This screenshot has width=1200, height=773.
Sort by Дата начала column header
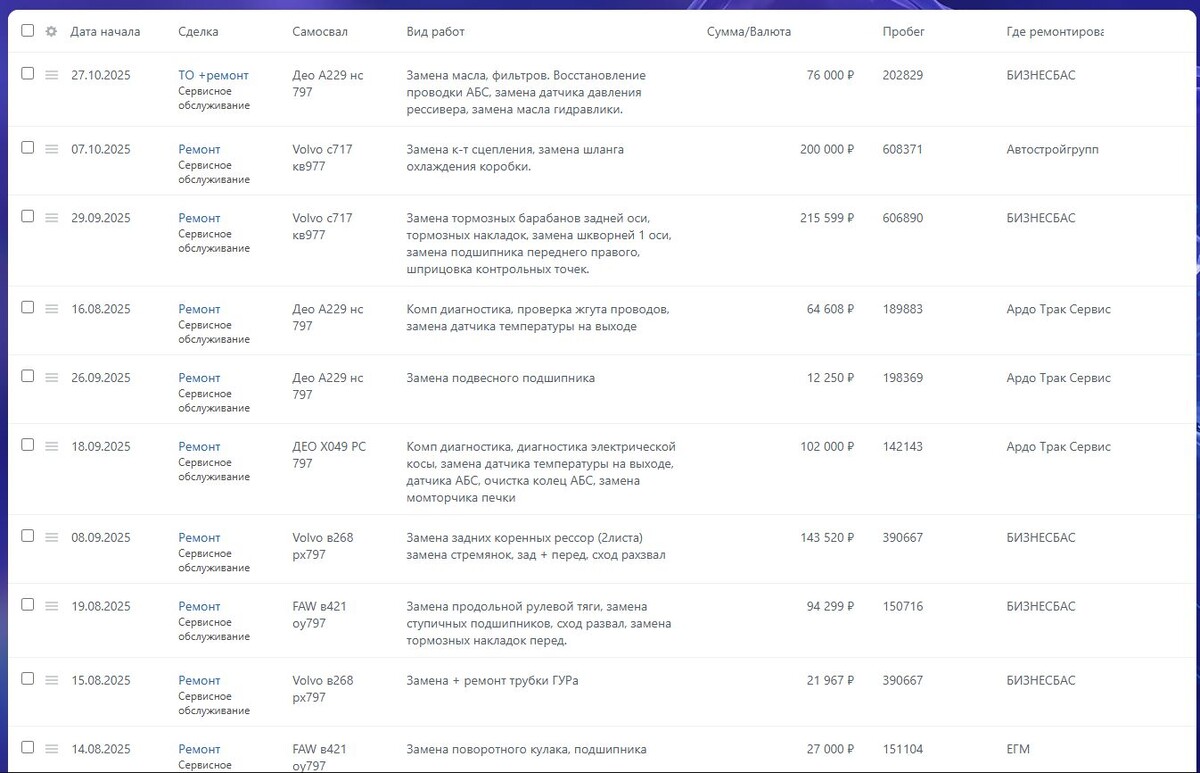coord(105,32)
